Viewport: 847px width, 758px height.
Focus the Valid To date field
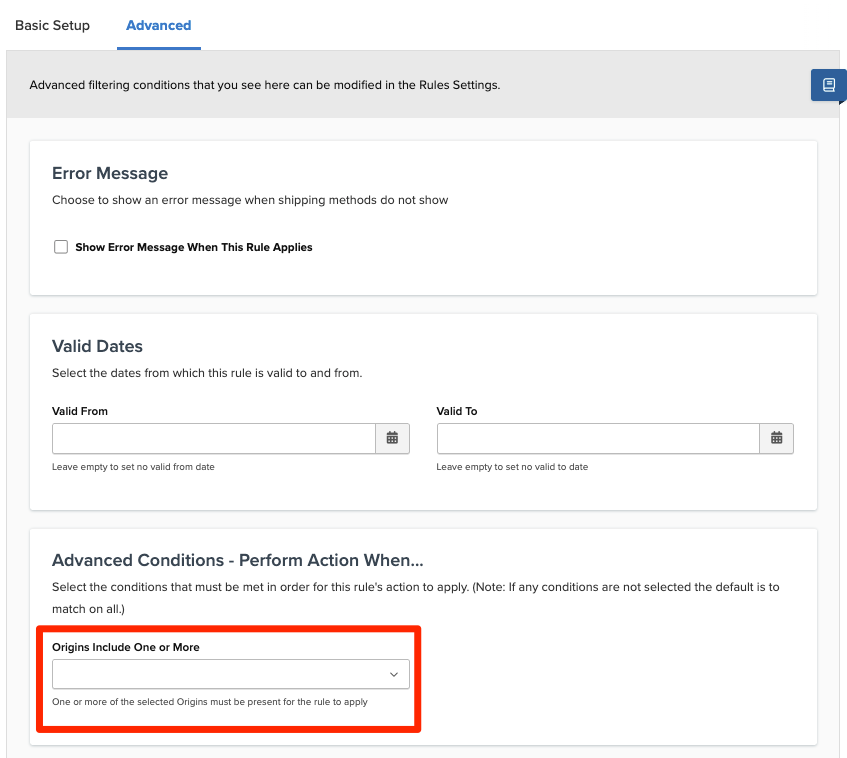(x=598, y=438)
